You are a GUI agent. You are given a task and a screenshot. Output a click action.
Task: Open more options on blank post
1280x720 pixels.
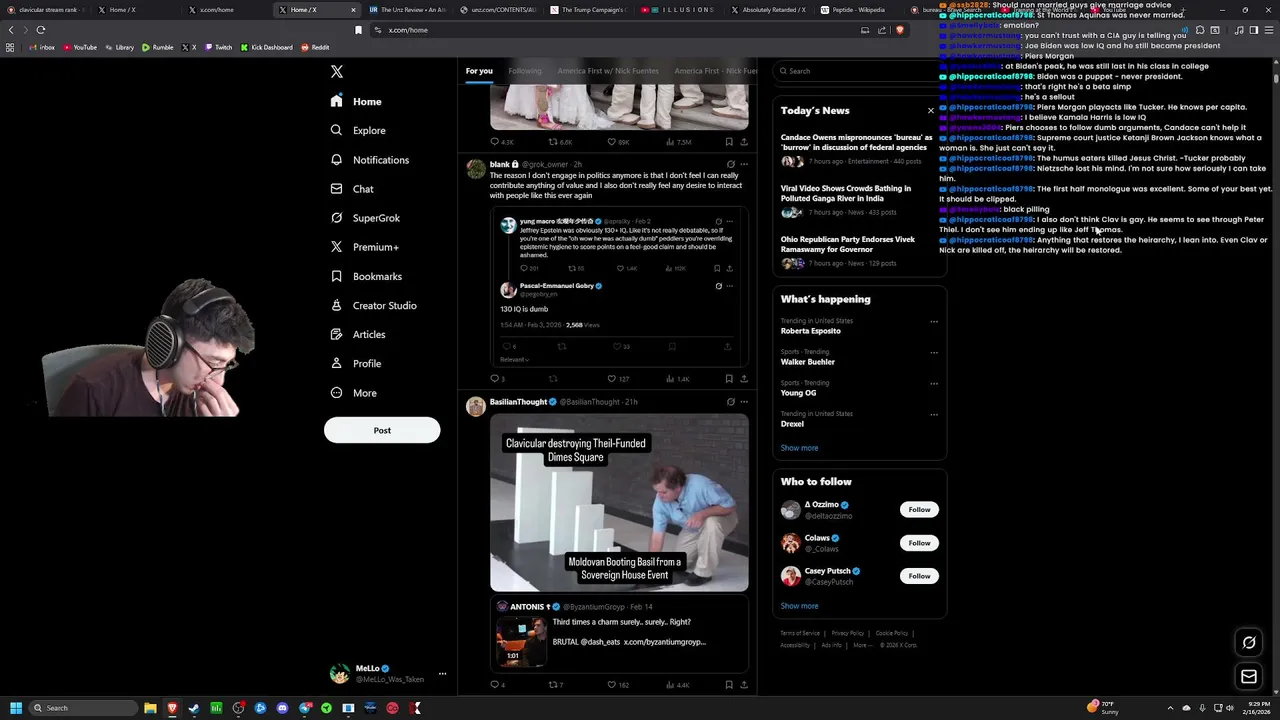(x=744, y=164)
